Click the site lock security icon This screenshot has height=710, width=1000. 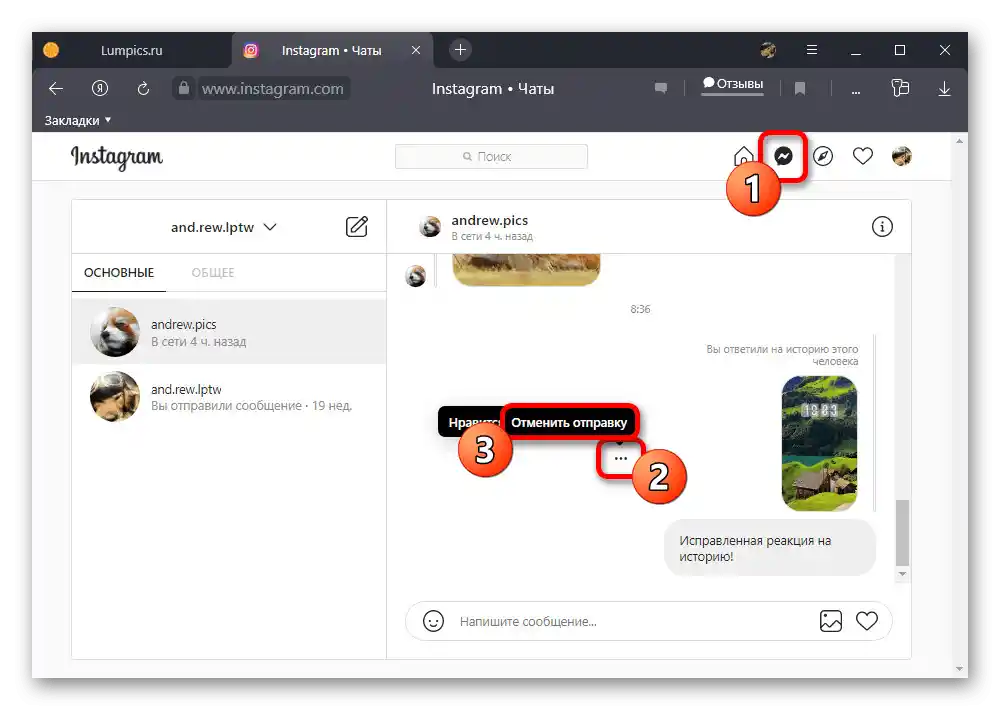pos(183,88)
